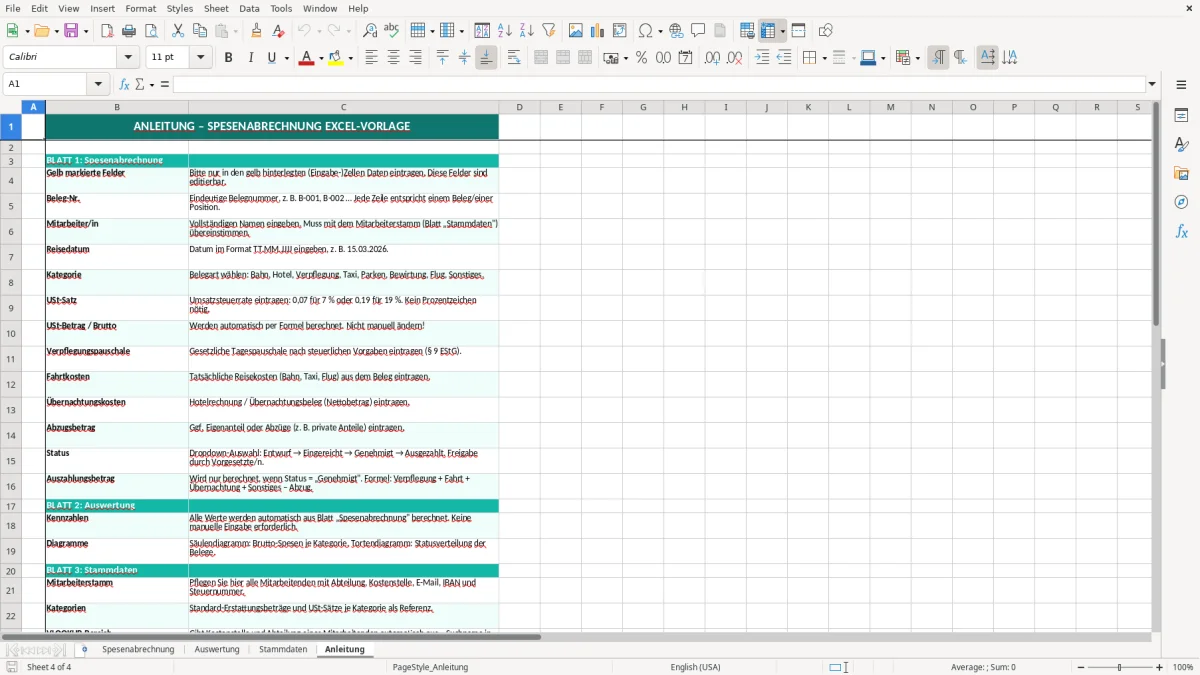The width and height of the screenshot is (1200, 675).
Task: Toggle Bold formatting
Action: click(228, 58)
